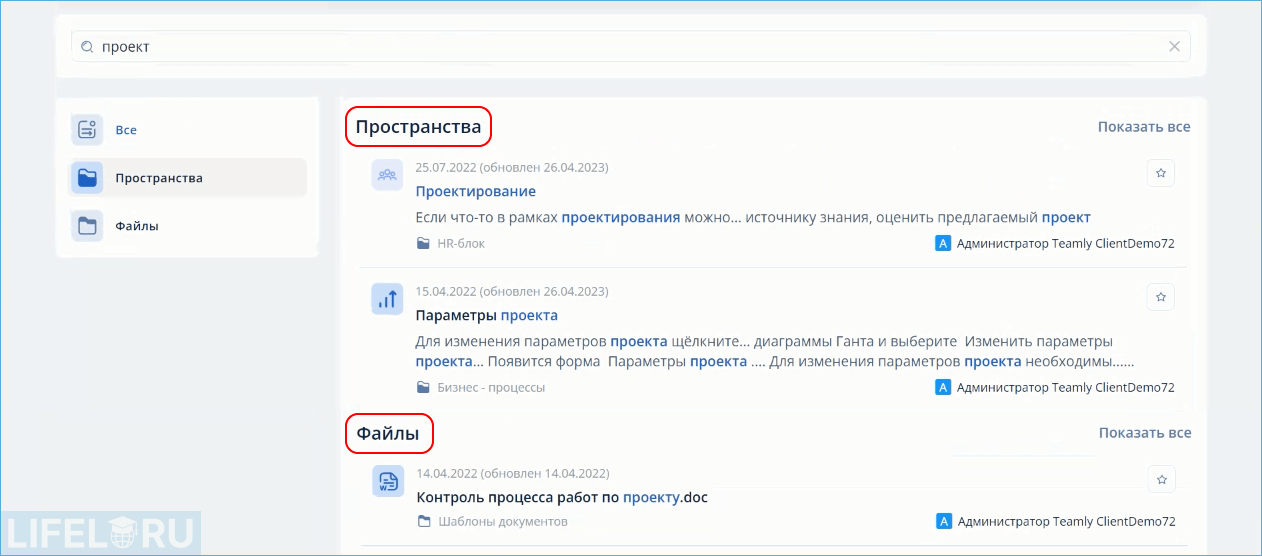Show all results under Пространства
The height and width of the screenshot is (556, 1262).
pos(1144,127)
